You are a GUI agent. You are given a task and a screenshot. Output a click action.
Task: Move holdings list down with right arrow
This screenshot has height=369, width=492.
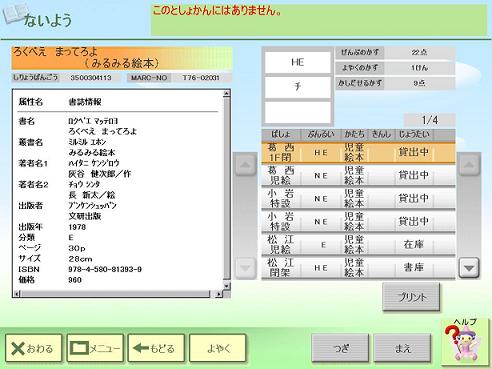point(469,268)
